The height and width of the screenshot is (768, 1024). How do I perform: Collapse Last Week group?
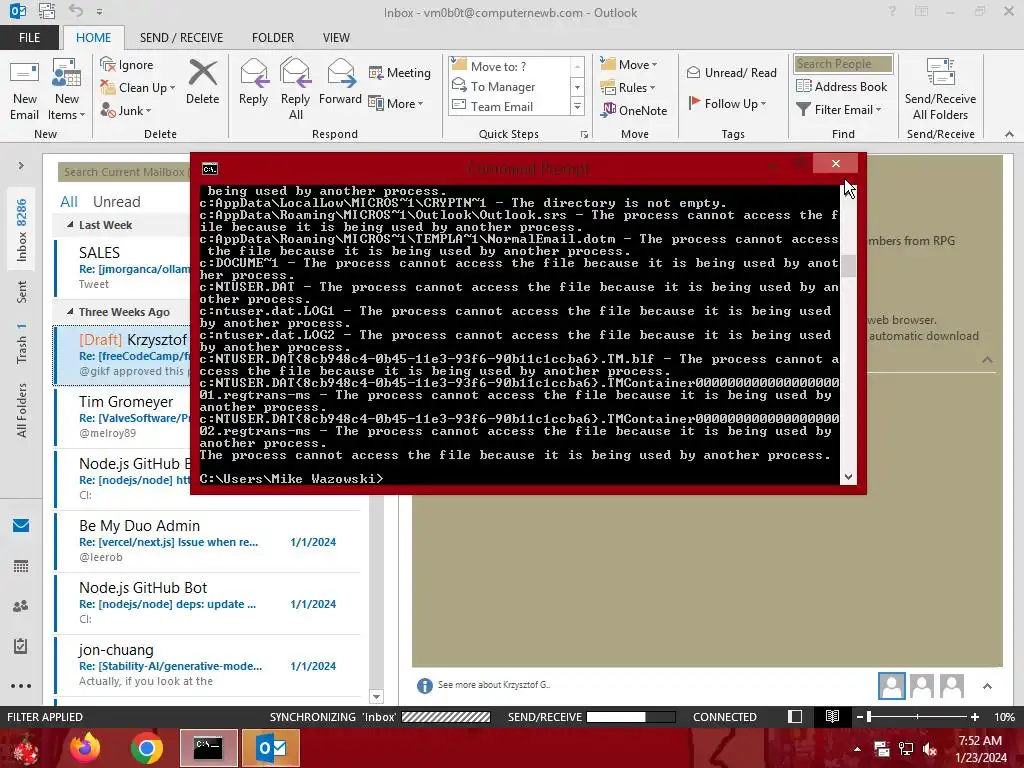[70, 225]
